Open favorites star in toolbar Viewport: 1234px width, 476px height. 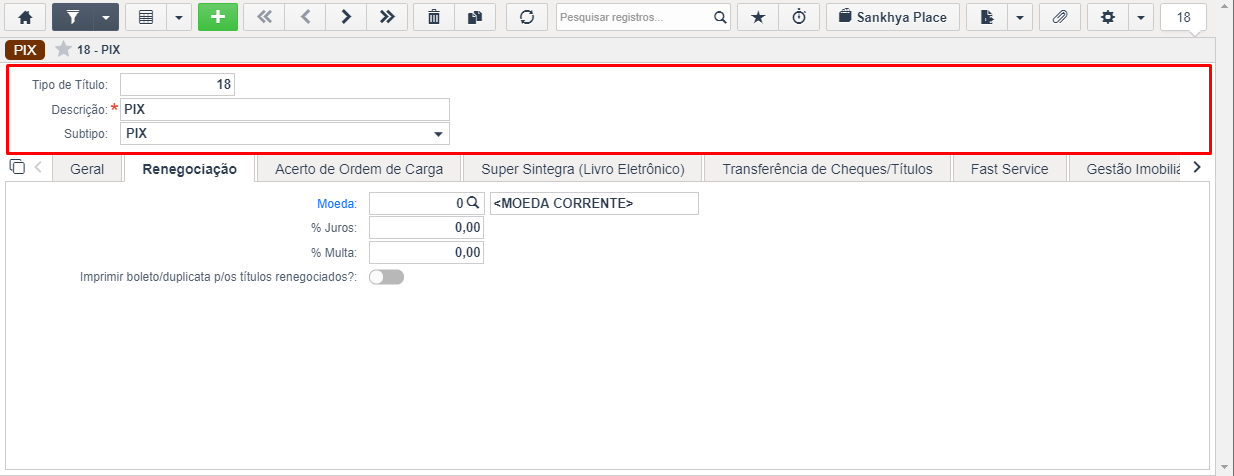[x=757, y=17]
